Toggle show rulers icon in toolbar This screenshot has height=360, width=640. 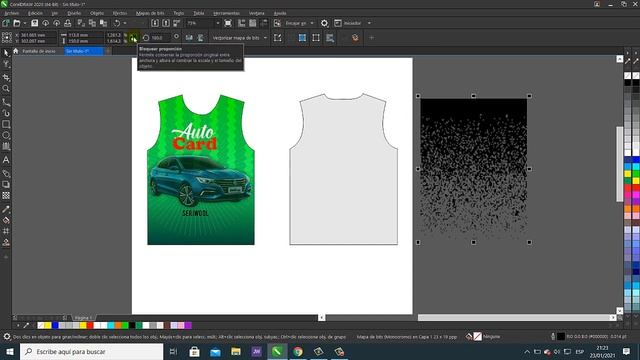[242, 23]
